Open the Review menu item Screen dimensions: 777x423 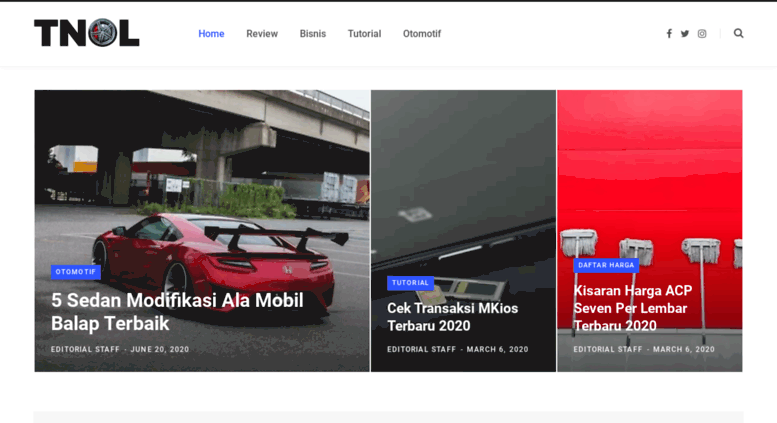[262, 34]
